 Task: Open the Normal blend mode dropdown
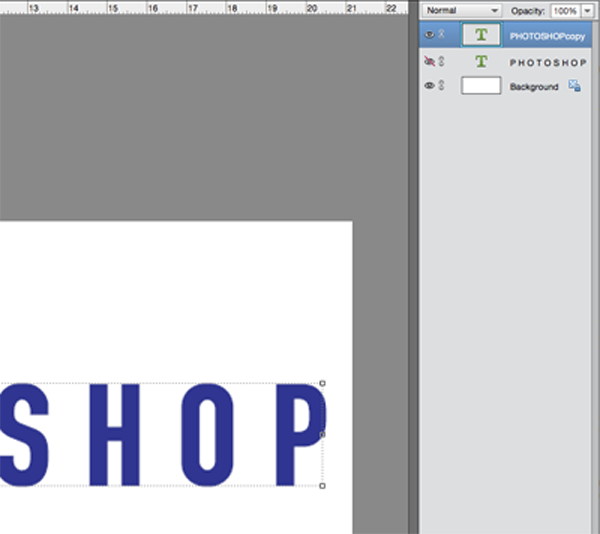click(462, 10)
